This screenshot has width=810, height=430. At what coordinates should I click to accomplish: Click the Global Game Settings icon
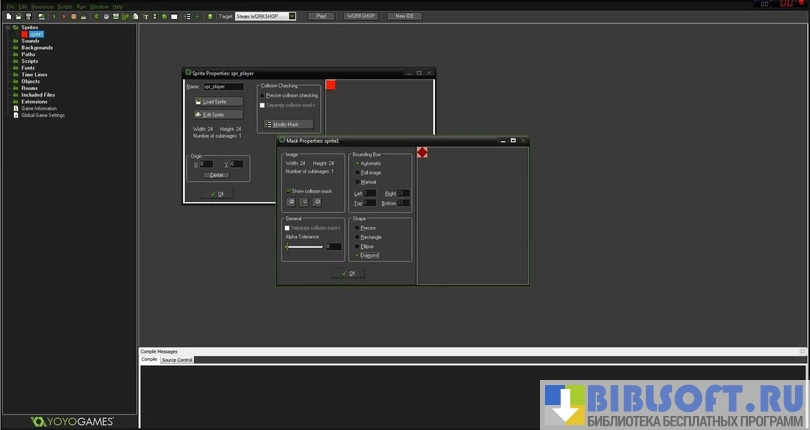click(x=15, y=115)
